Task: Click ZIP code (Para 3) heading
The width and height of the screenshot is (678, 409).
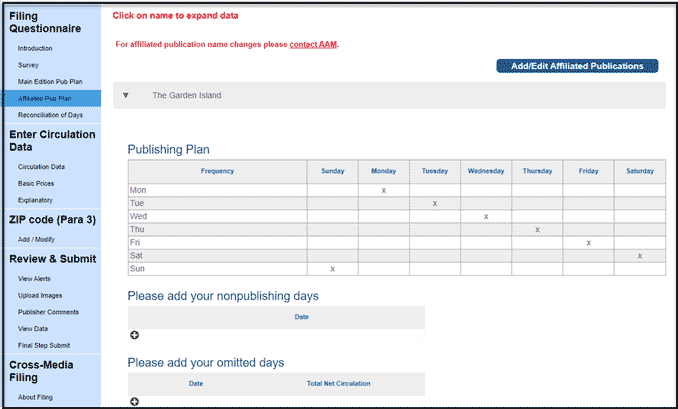Action: (52, 220)
